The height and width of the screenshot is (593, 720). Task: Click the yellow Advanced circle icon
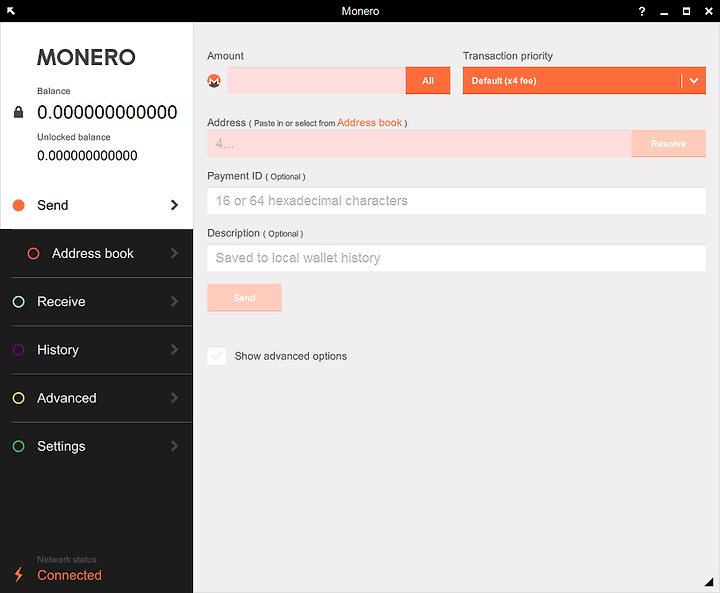point(18,398)
